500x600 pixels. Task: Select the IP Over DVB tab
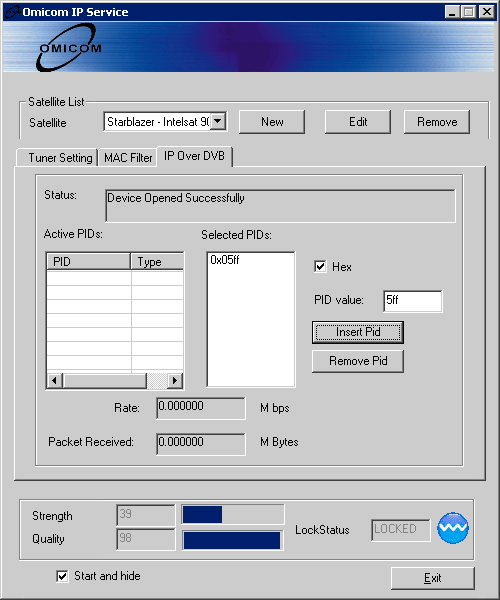click(194, 156)
